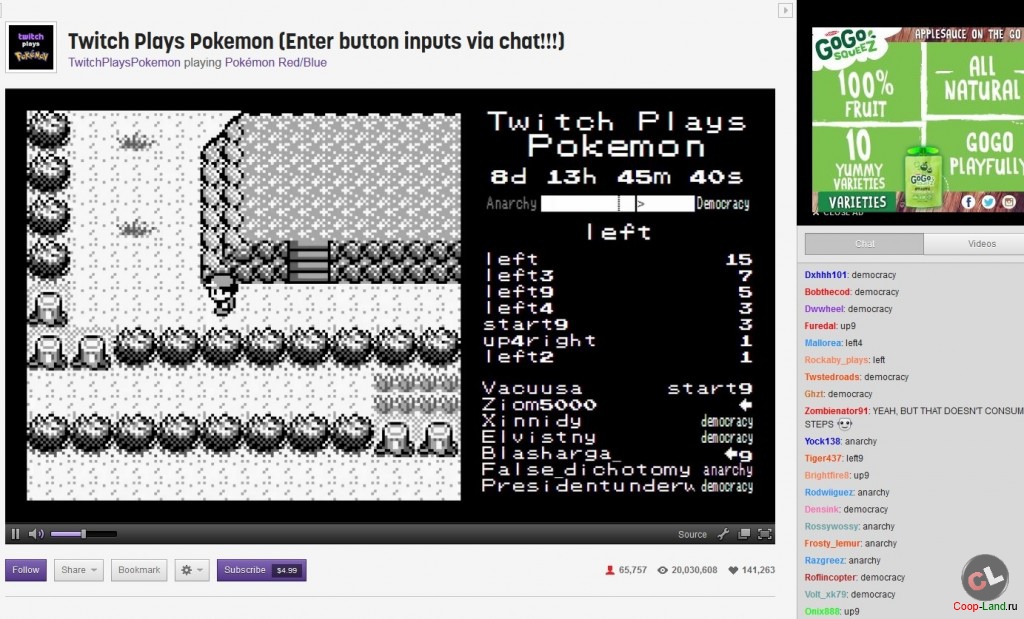1024x619 pixels.
Task: Select the Source quality option
Action: [x=692, y=534]
